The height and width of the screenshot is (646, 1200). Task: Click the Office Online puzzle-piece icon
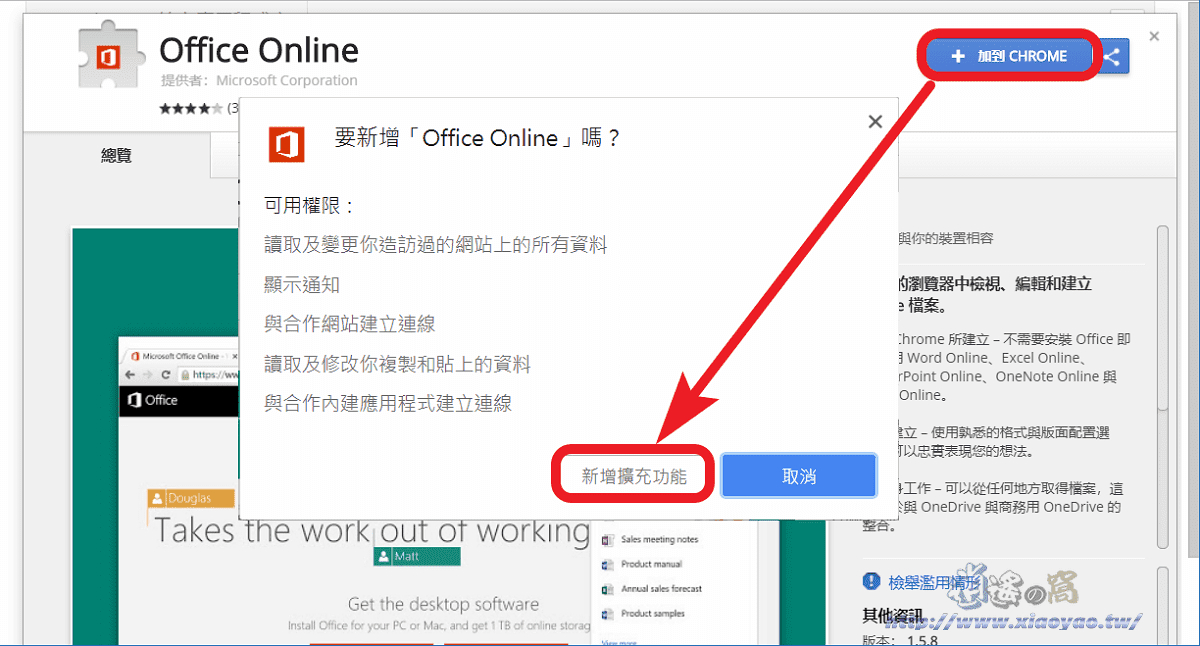pos(111,56)
